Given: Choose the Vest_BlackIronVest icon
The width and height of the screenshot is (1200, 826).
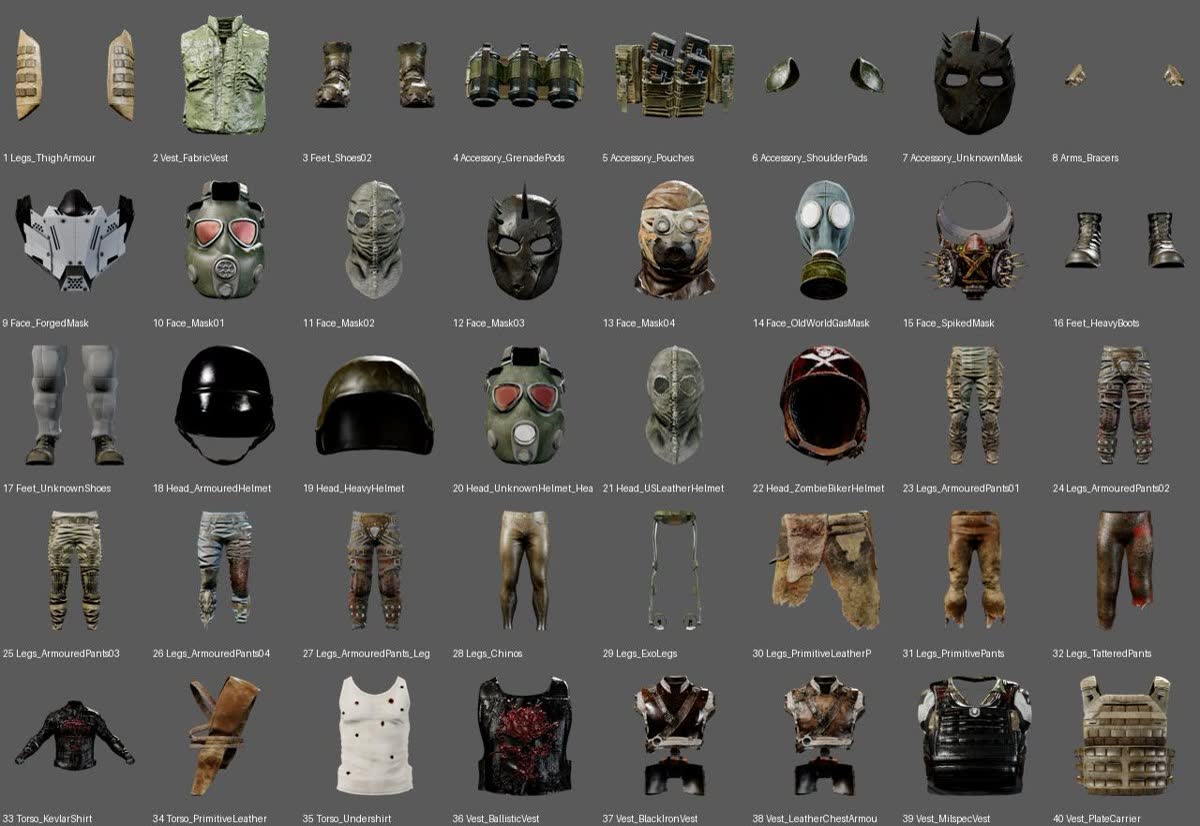Looking at the screenshot, I should [x=675, y=735].
